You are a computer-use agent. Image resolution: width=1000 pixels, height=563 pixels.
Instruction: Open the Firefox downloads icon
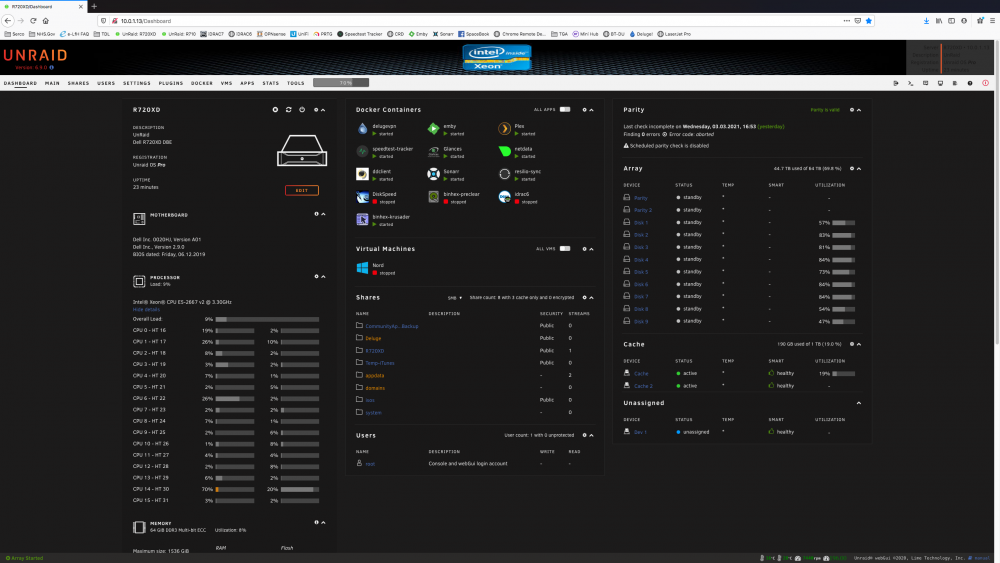coord(926,20)
